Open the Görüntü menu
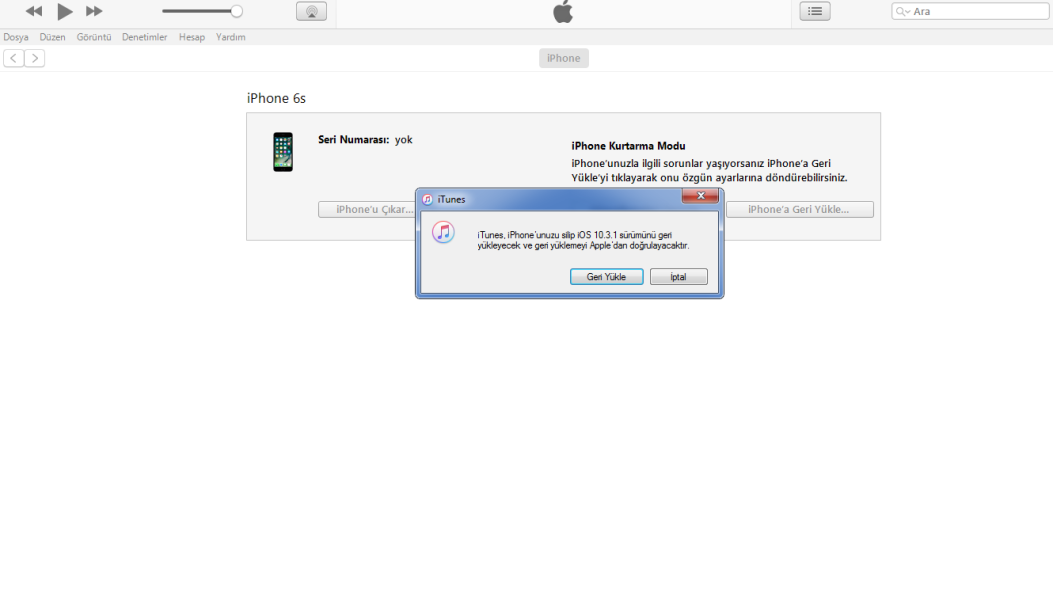The height and width of the screenshot is (600, 1053). pos(94,37)
